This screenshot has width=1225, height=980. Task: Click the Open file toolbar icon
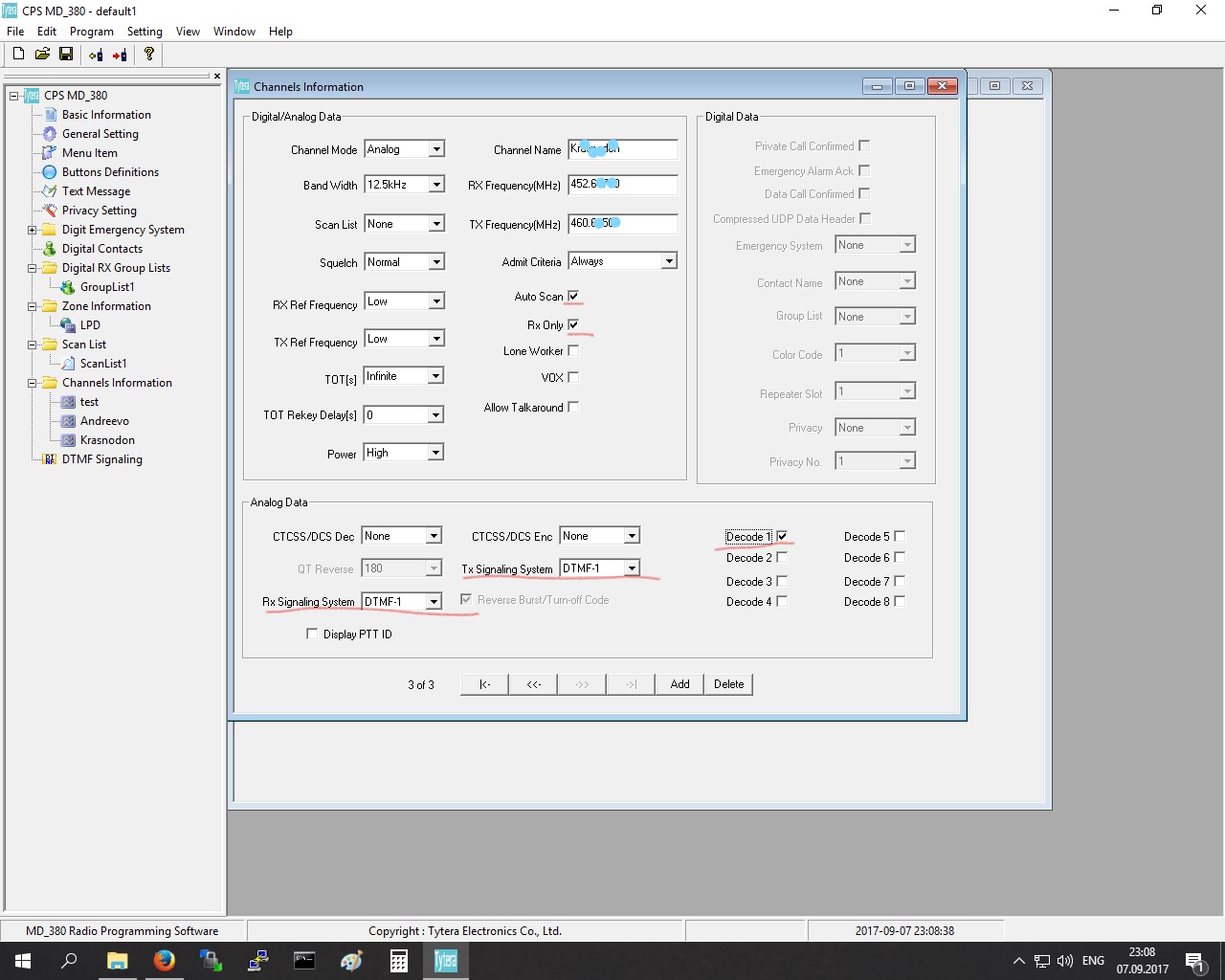click(42, 55)
